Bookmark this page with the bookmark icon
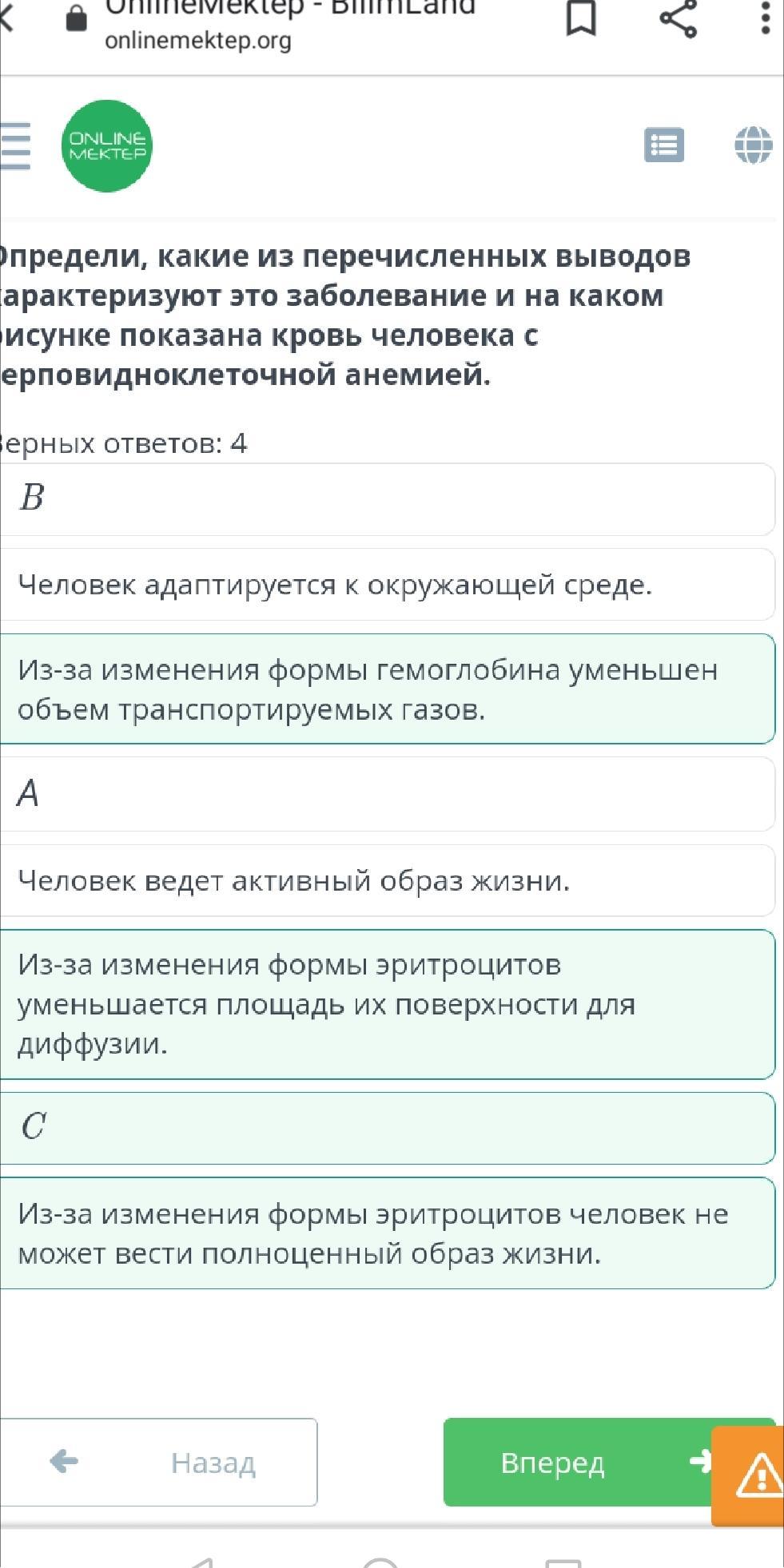 (581, 18)
